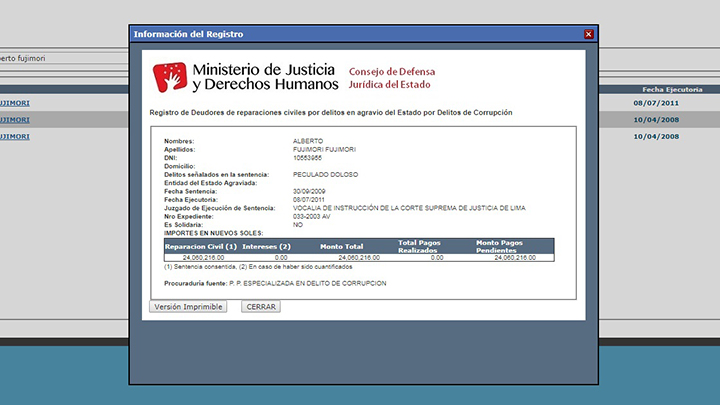Select the date 08/07/2011 in background table

656,103
